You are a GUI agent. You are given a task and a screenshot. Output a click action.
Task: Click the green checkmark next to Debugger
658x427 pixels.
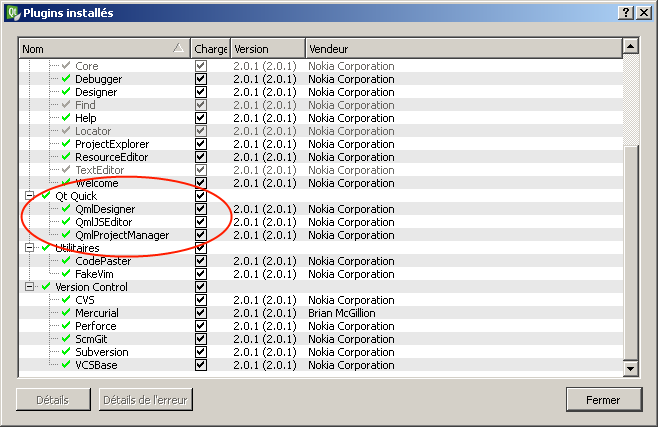66,79
